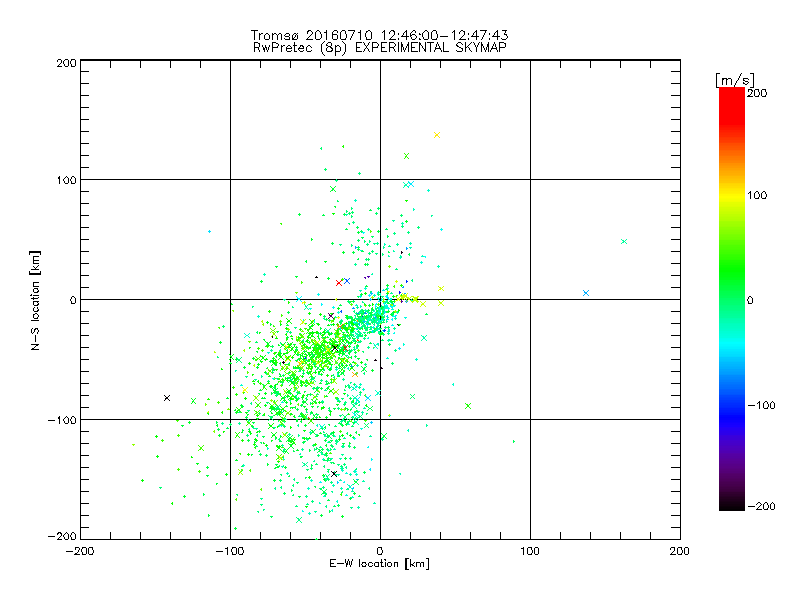Click the E-W axis tick label "100"
The height and width of the screenshot is (600, 800).
pyautogui.click(x=530, y=551)
